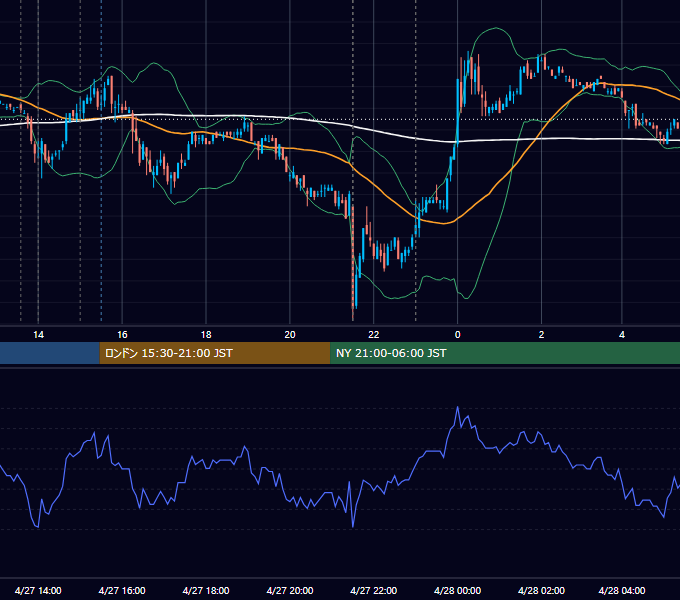Click the oscillator trough near 4/27 14:00
Viewport: 680px width, 600px height.
(x=37, y=526)
